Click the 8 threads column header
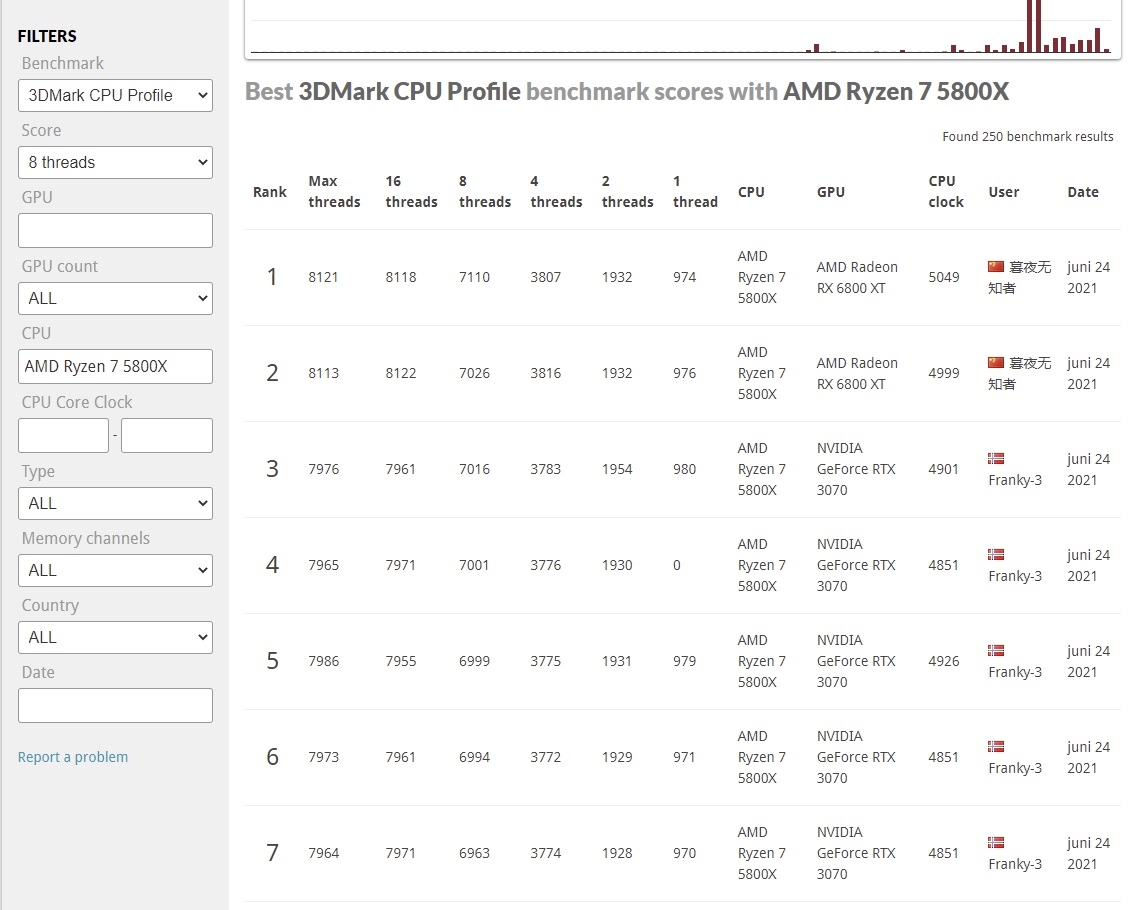Screen dimensions: 1137x910 coord(484,191)
